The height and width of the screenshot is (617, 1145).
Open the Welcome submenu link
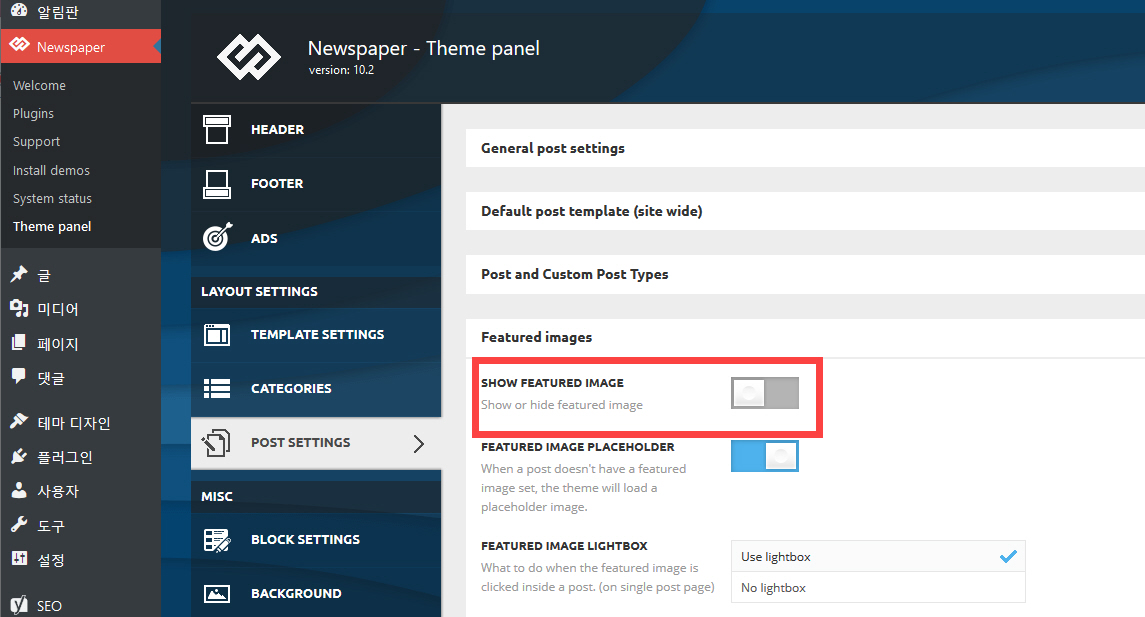[39, 85]
